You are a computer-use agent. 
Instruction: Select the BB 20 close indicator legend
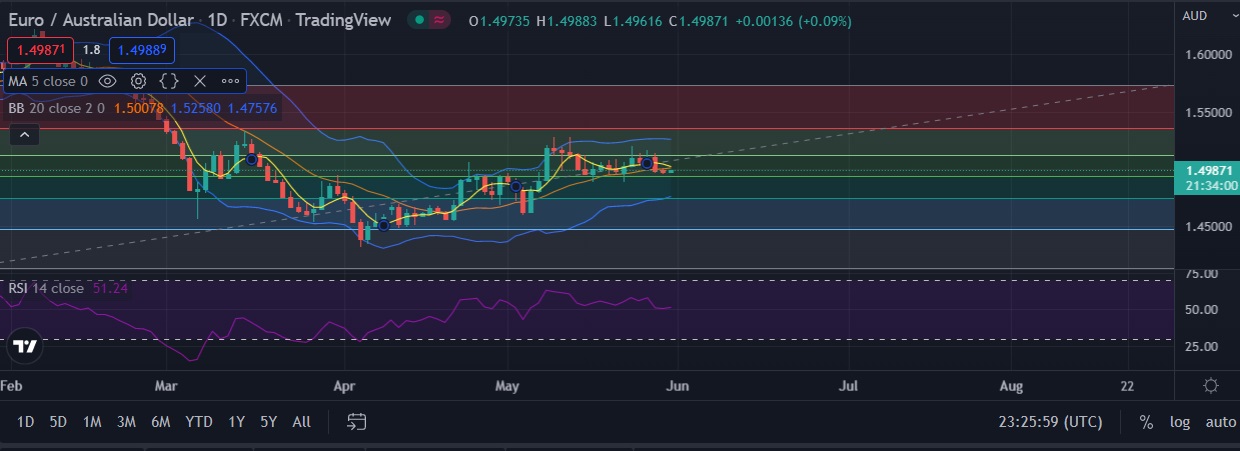[x=58, y=108]
